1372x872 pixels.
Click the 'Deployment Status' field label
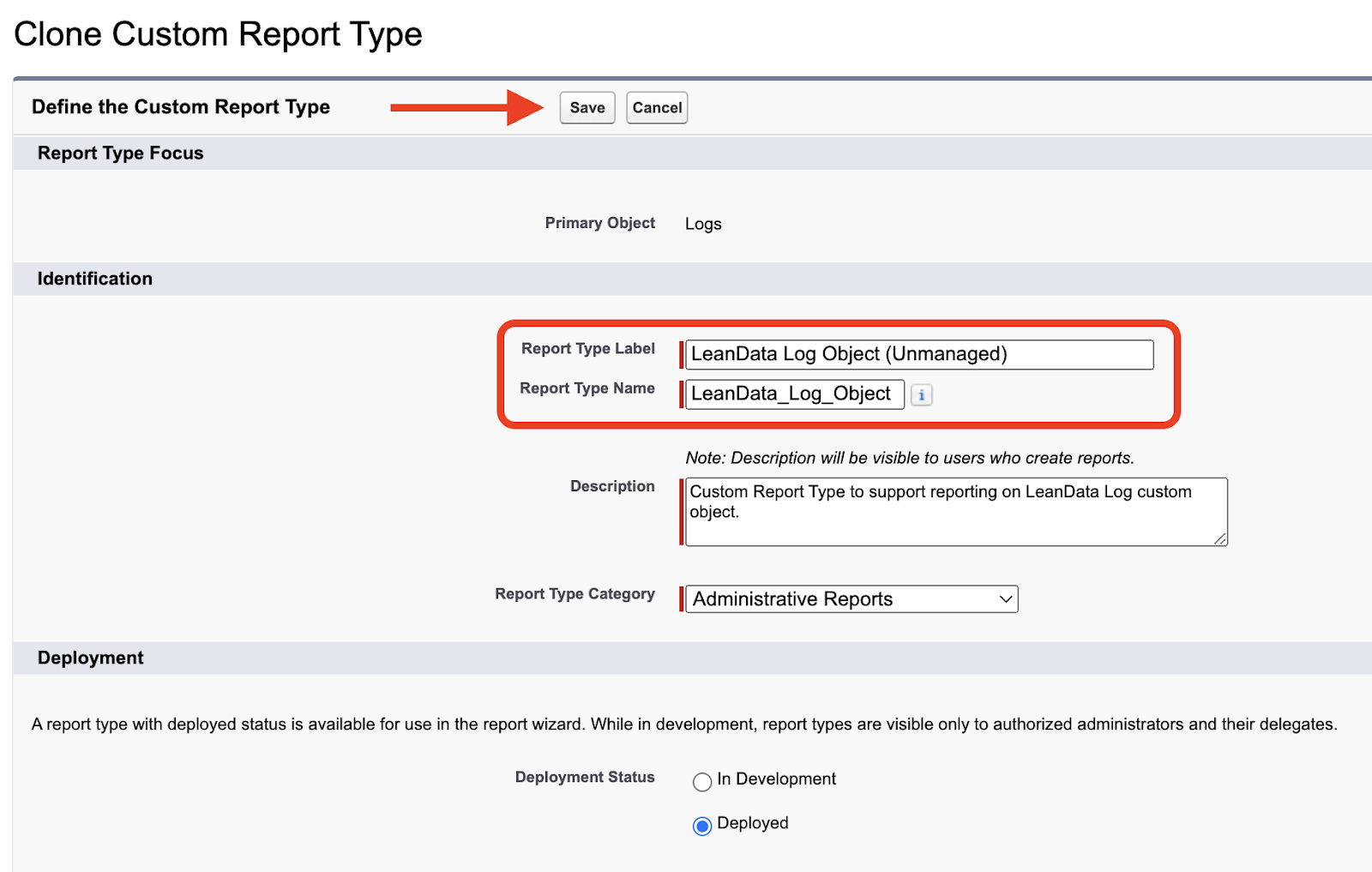pyautogui.click(x=585, y=777)
